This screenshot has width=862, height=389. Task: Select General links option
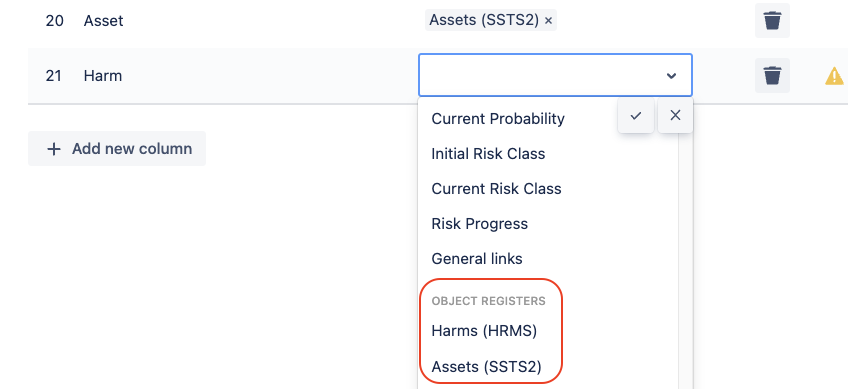tap(477, 259)
